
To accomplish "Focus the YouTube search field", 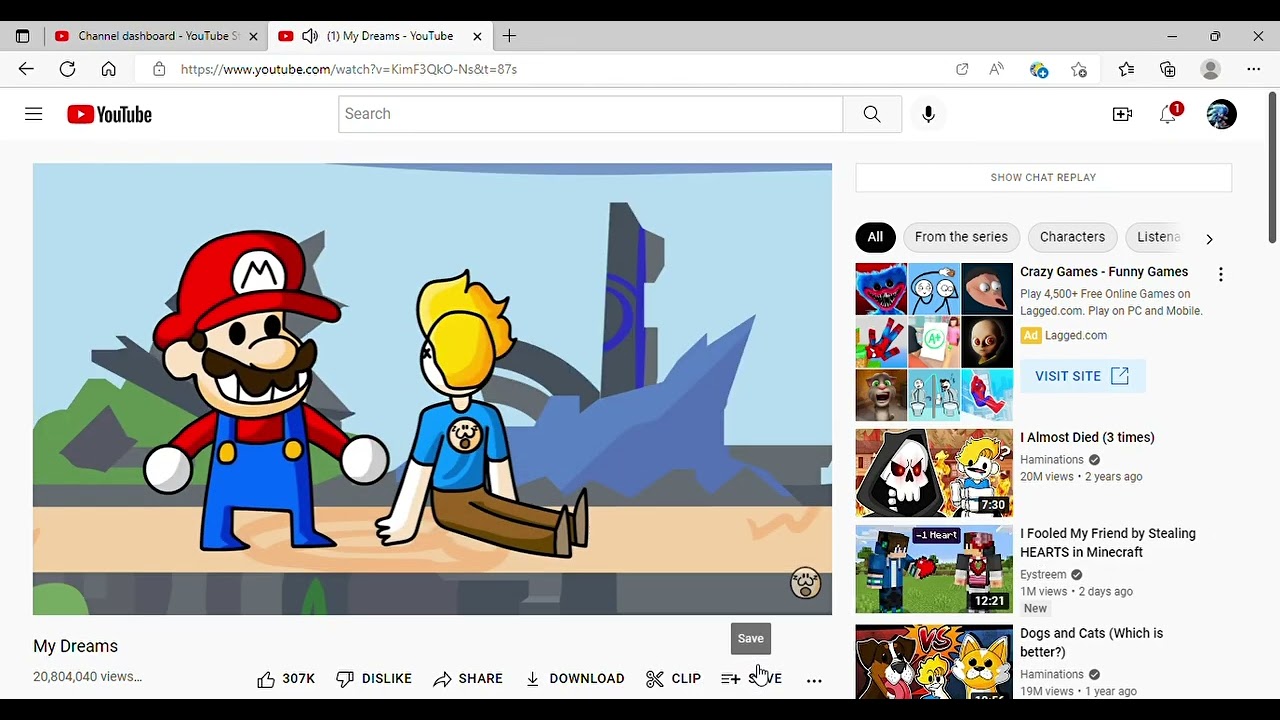I will (x=590, y=114).
